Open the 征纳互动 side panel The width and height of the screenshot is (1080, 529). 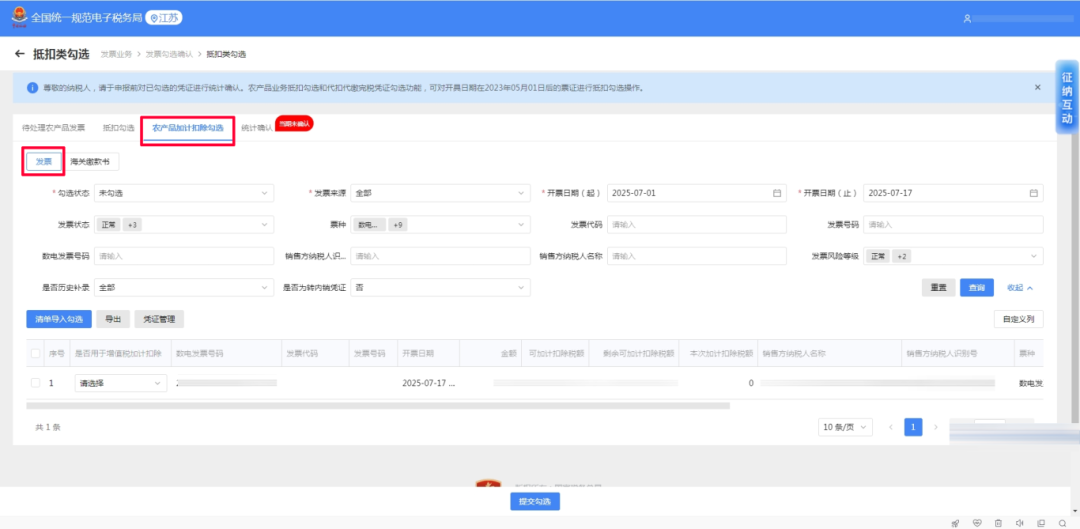[x=1067, y=97]
